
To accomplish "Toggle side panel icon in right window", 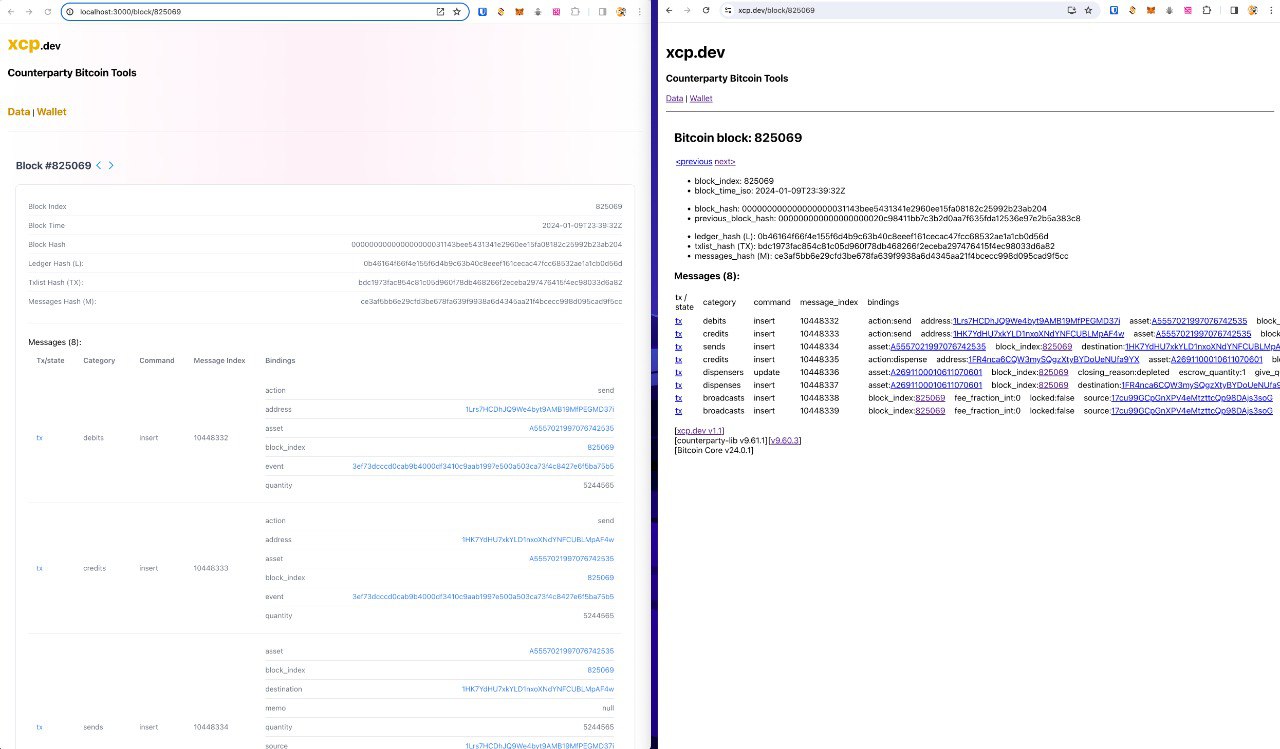I will [1234, 10].
